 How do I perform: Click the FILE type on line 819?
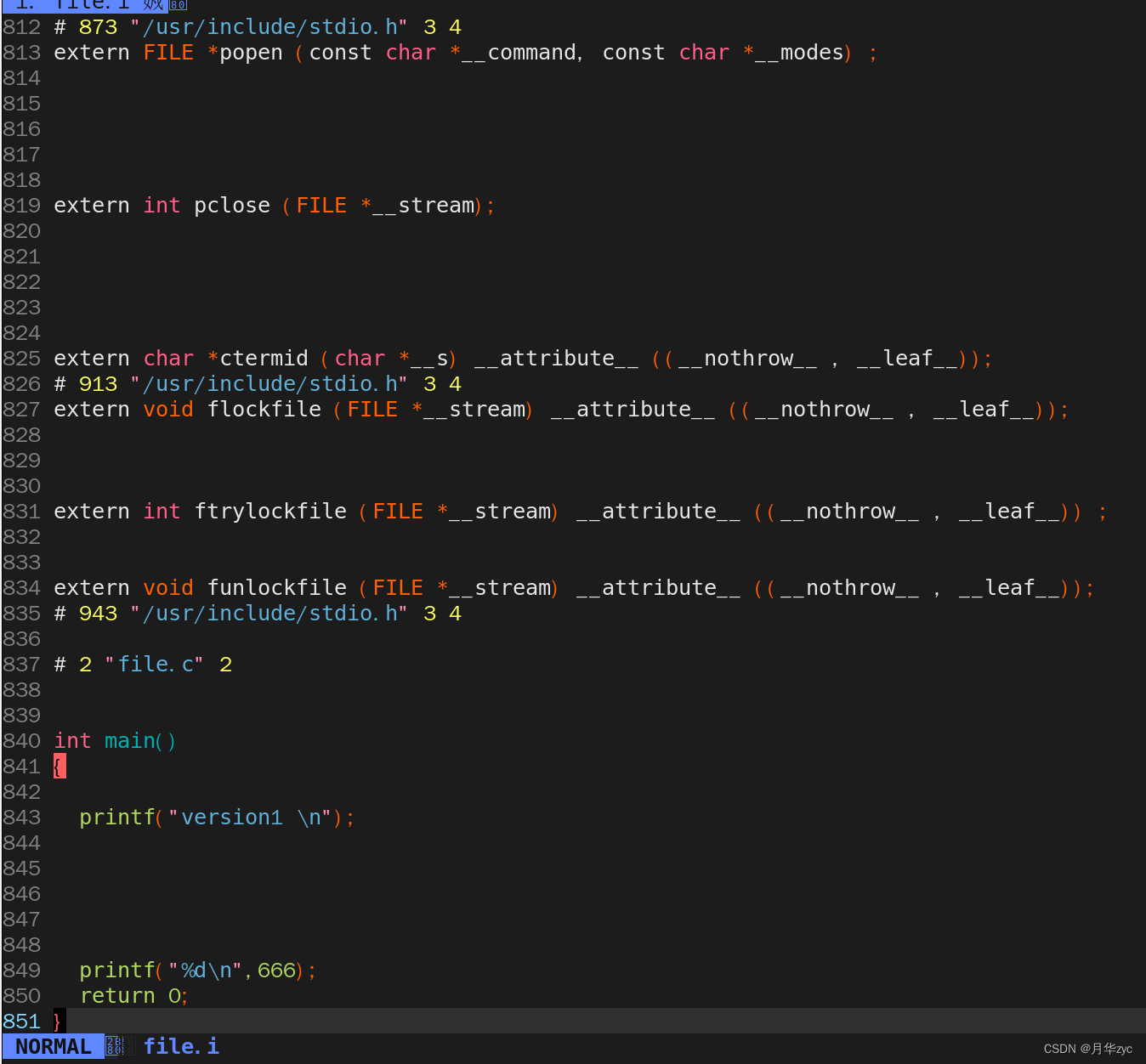[321, 206]
